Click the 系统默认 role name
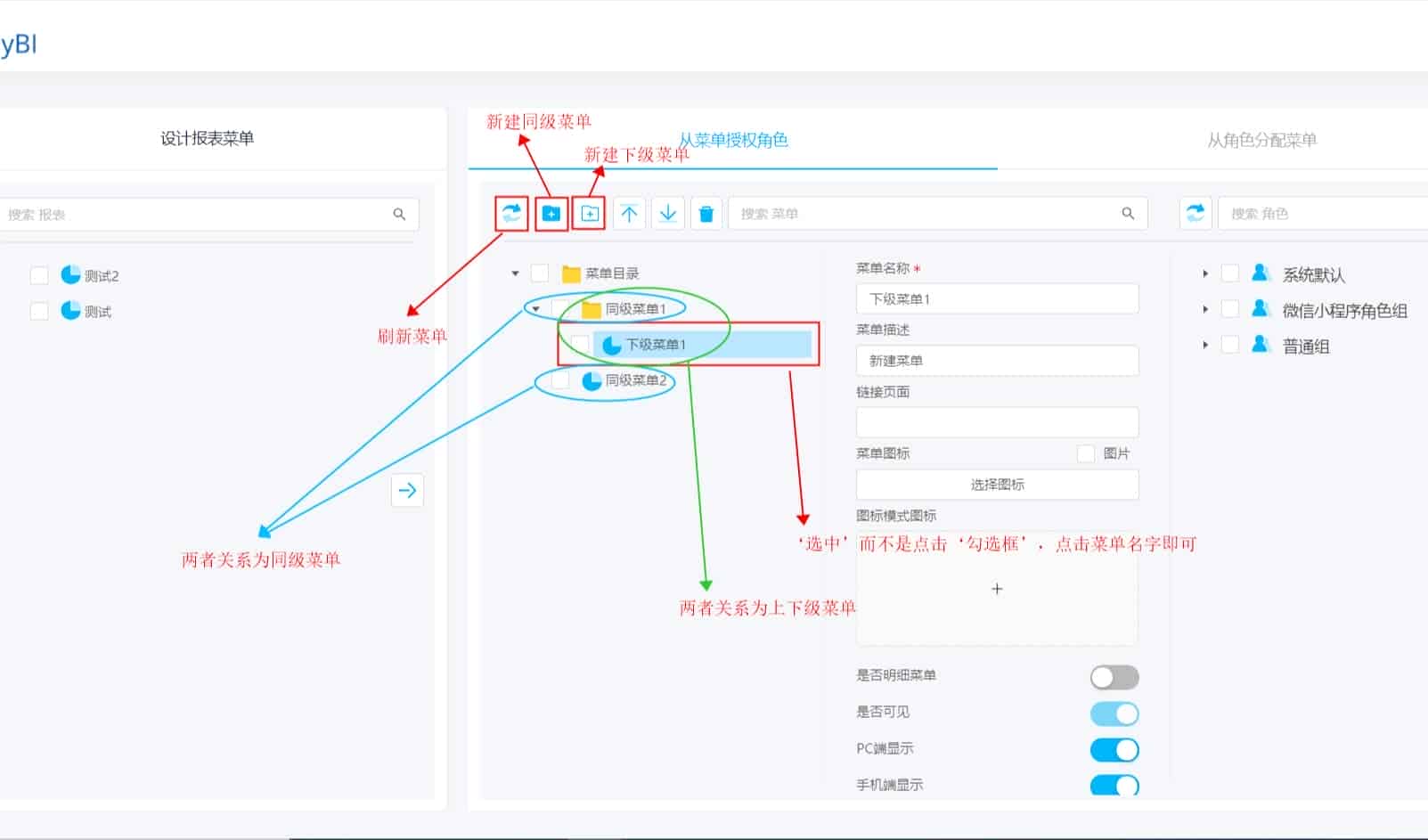This screenshot has width=1428, height=840. pos(1313,275)
